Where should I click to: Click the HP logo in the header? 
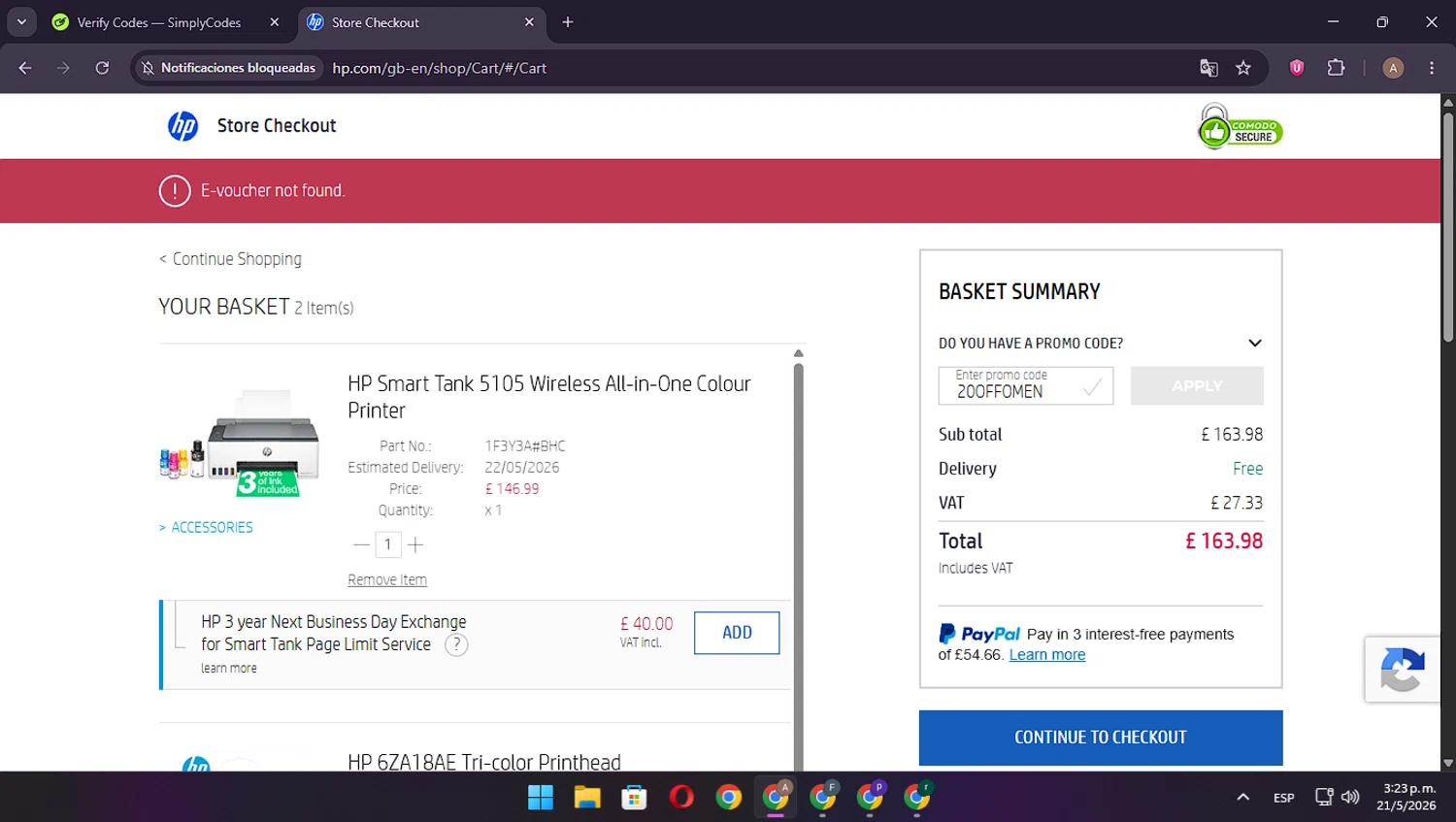(x=182, y=126)
